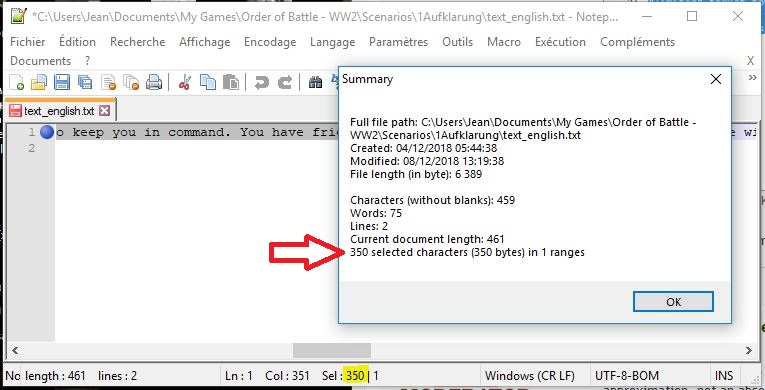Open the Macro menu
765x390 pixels.
(x=503, y=42)
